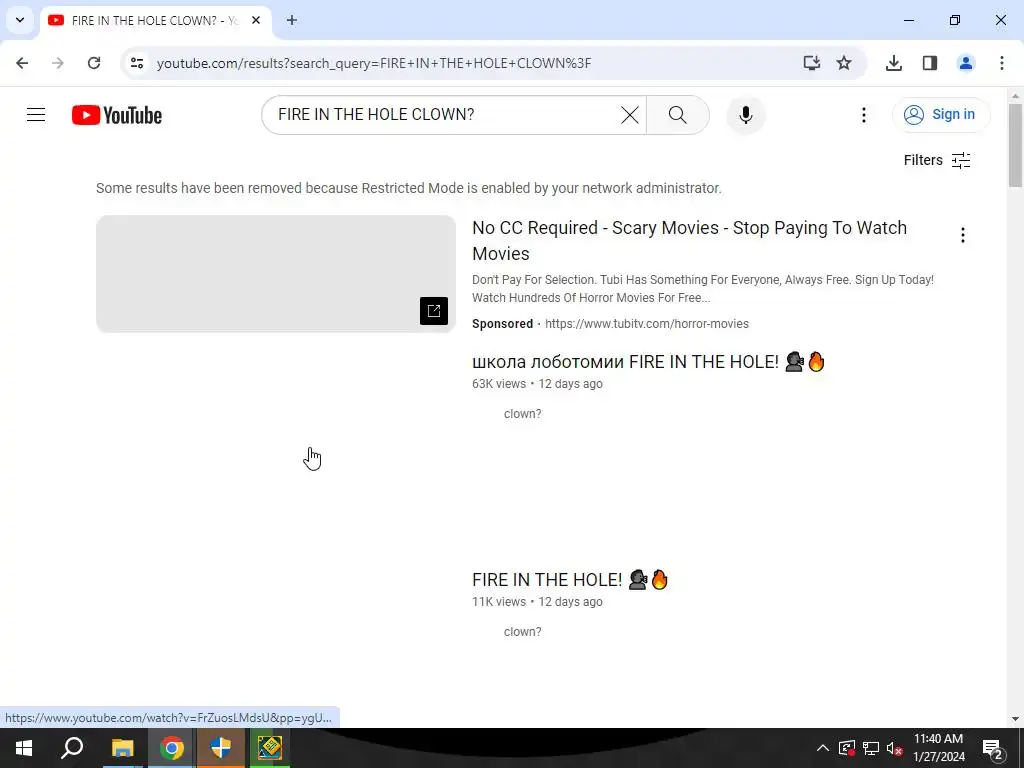Start voice search with microphone icon
Image resolution: width=1024 pixels, height=768 pixels.
[x=745, y=115]
